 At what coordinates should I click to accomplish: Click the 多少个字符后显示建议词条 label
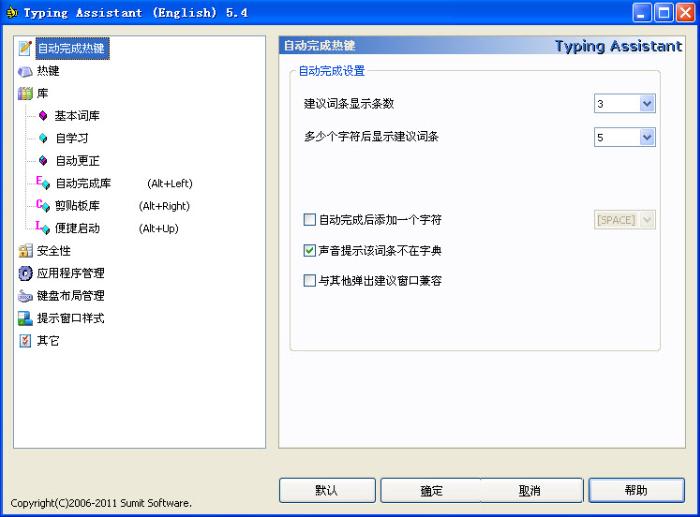click(371, 137)
